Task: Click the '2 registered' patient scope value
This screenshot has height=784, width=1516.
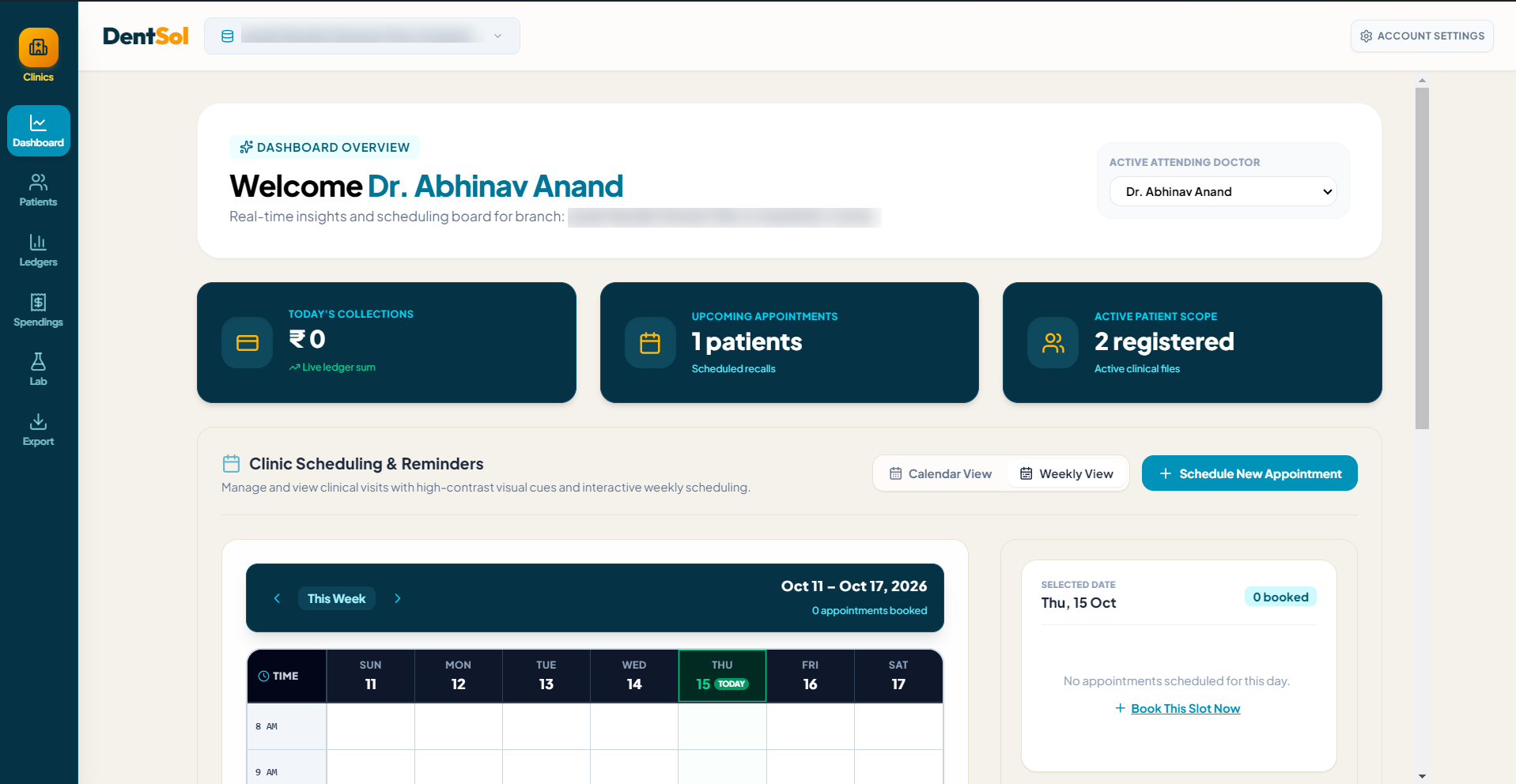Action: click(1164, 341)
